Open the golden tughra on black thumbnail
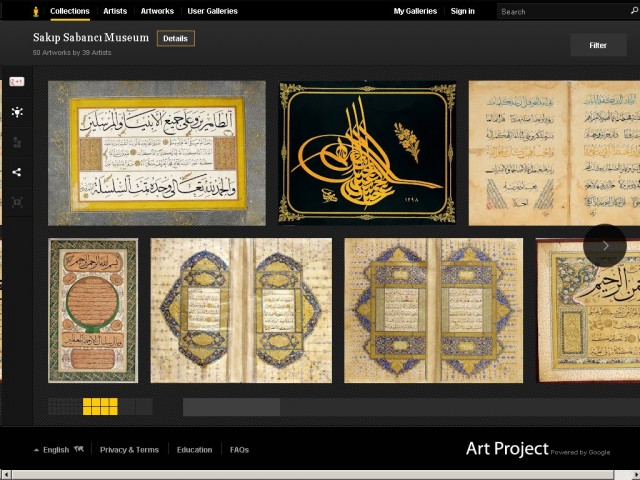This screenshot has height=480, width=640. click(x=367, y=153)
